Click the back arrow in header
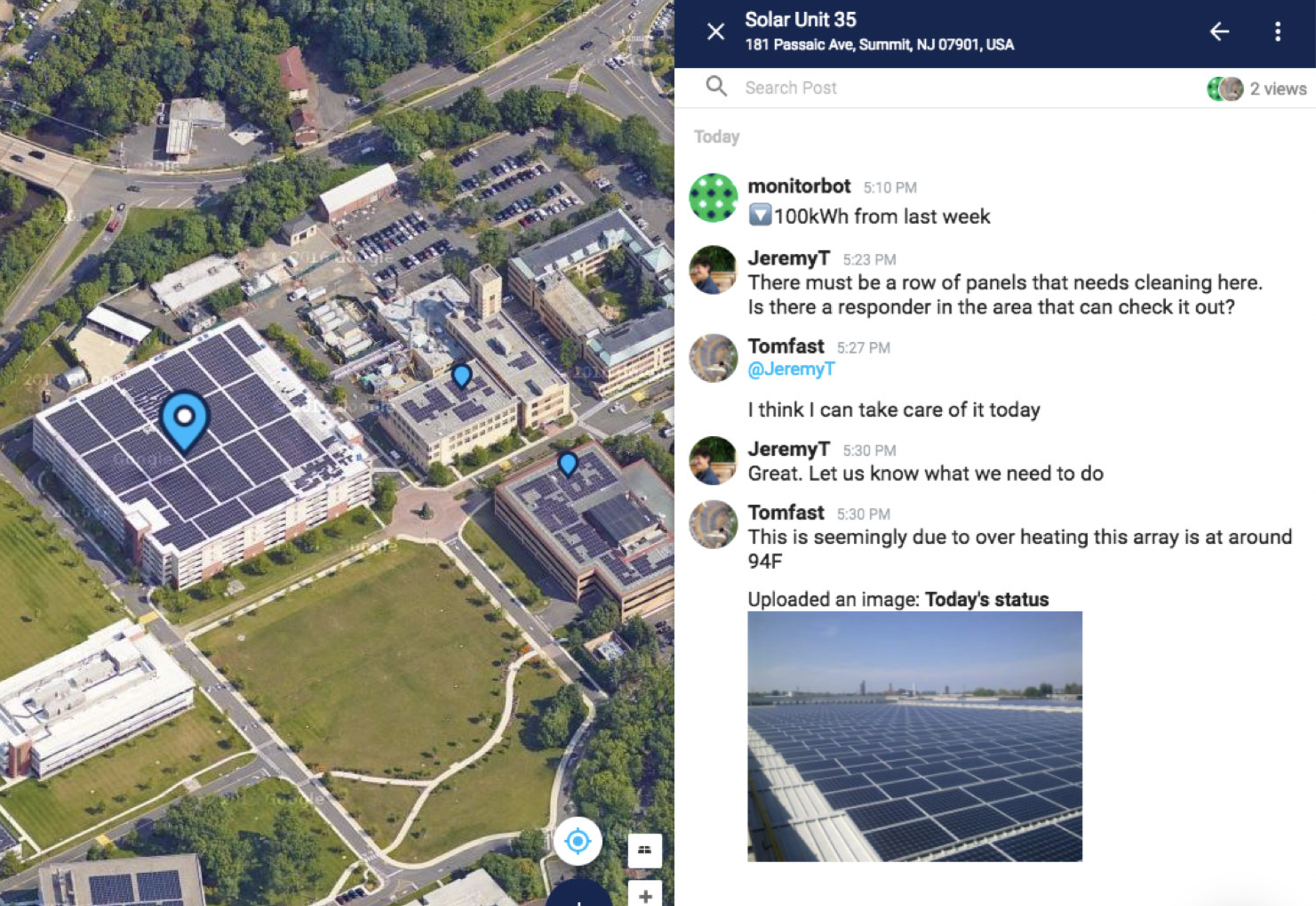This screenshot has height=906, width=1316. [1219, 32]
